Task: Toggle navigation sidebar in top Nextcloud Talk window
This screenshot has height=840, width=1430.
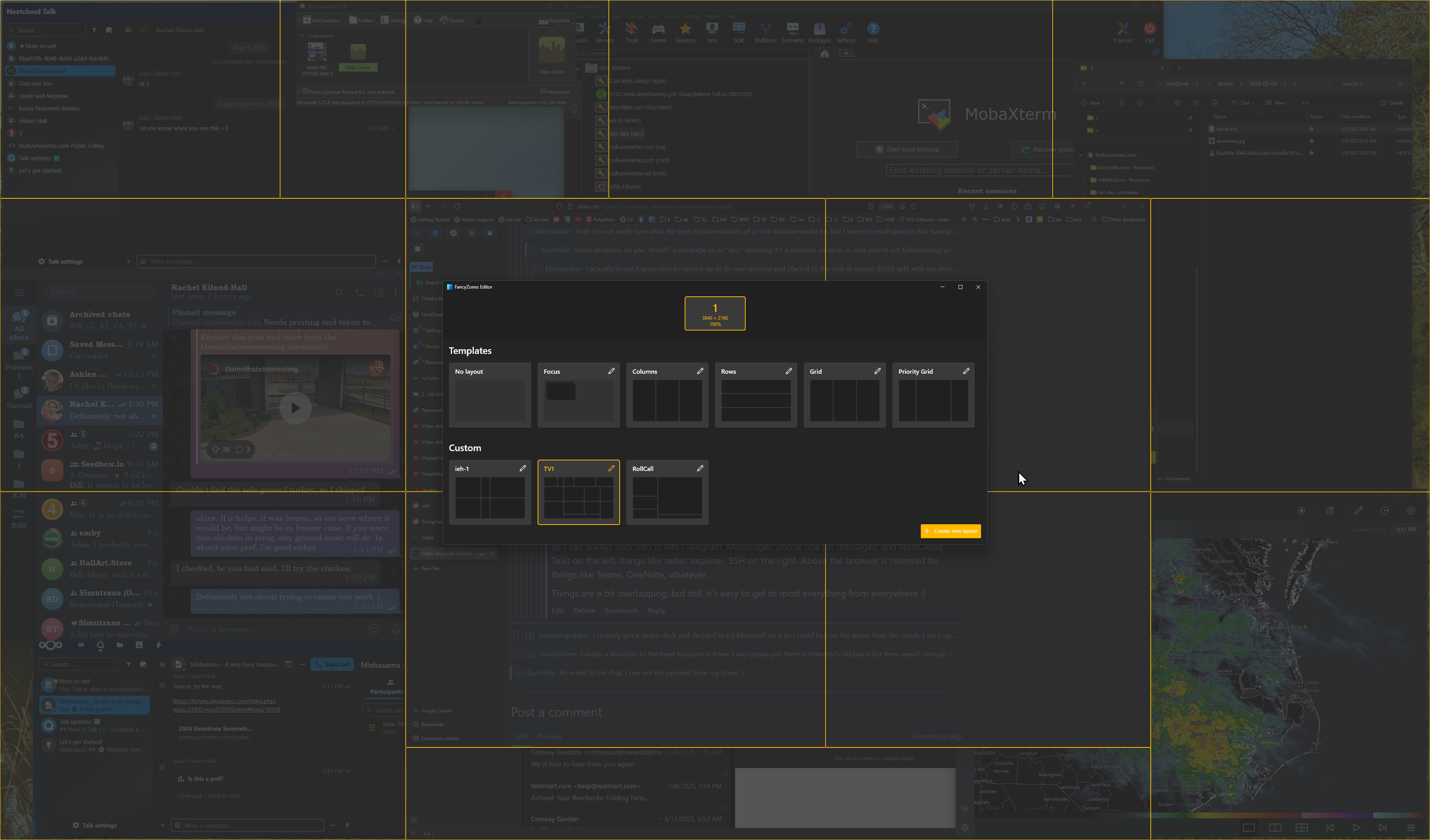Action: (128, 30)
